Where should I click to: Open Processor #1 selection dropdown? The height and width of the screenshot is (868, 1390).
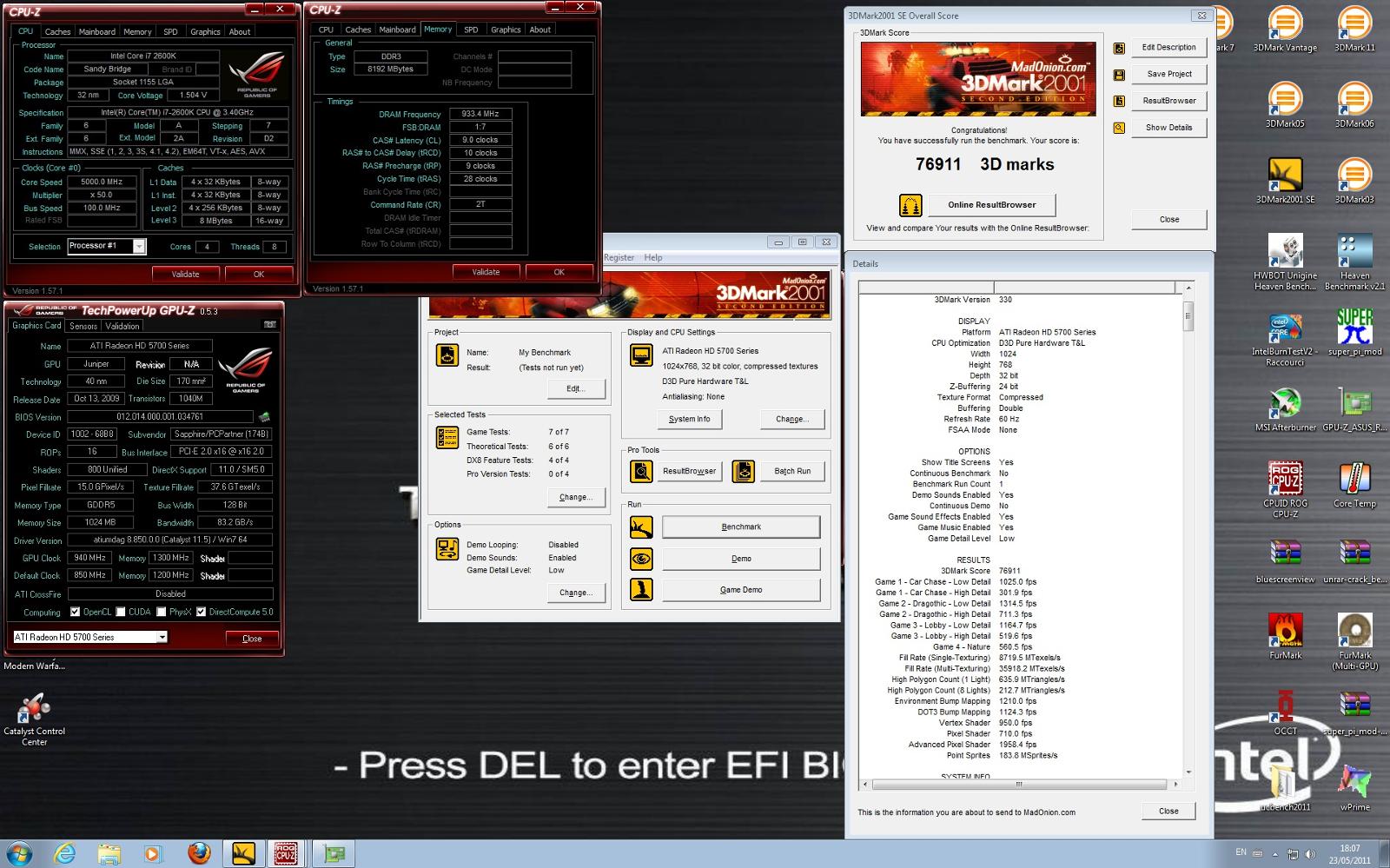pos(139,247)
